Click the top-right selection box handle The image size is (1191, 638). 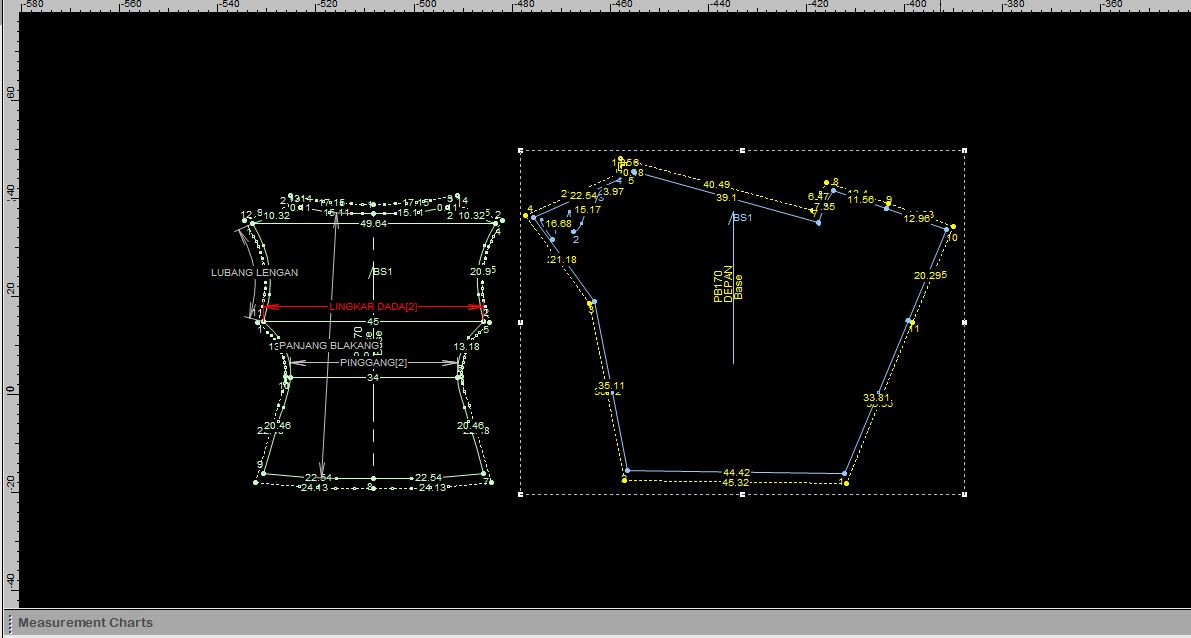click(964, 151)
